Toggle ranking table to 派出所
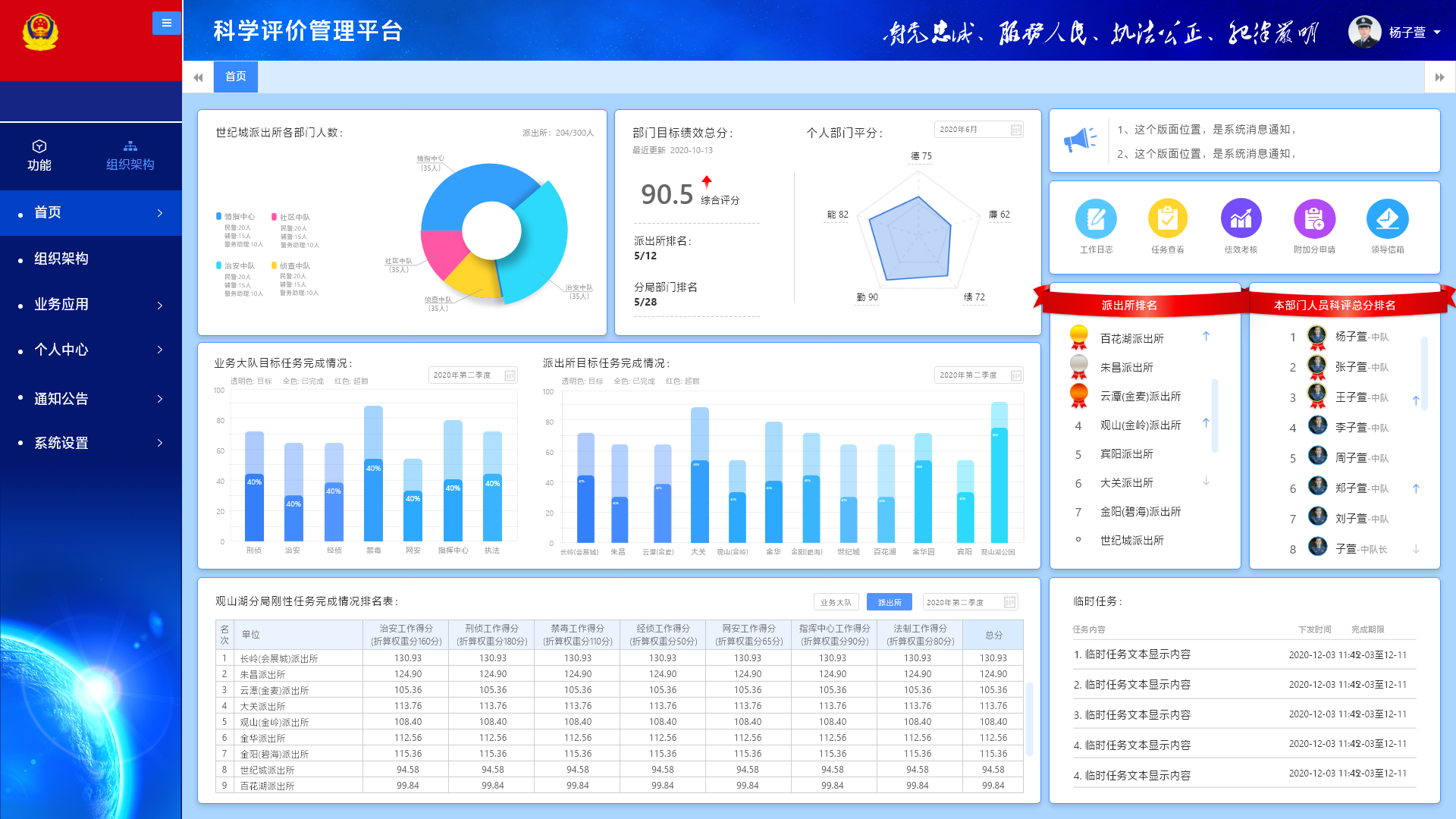The width and height of the screenshot is (1456, 819). [890, 602]
